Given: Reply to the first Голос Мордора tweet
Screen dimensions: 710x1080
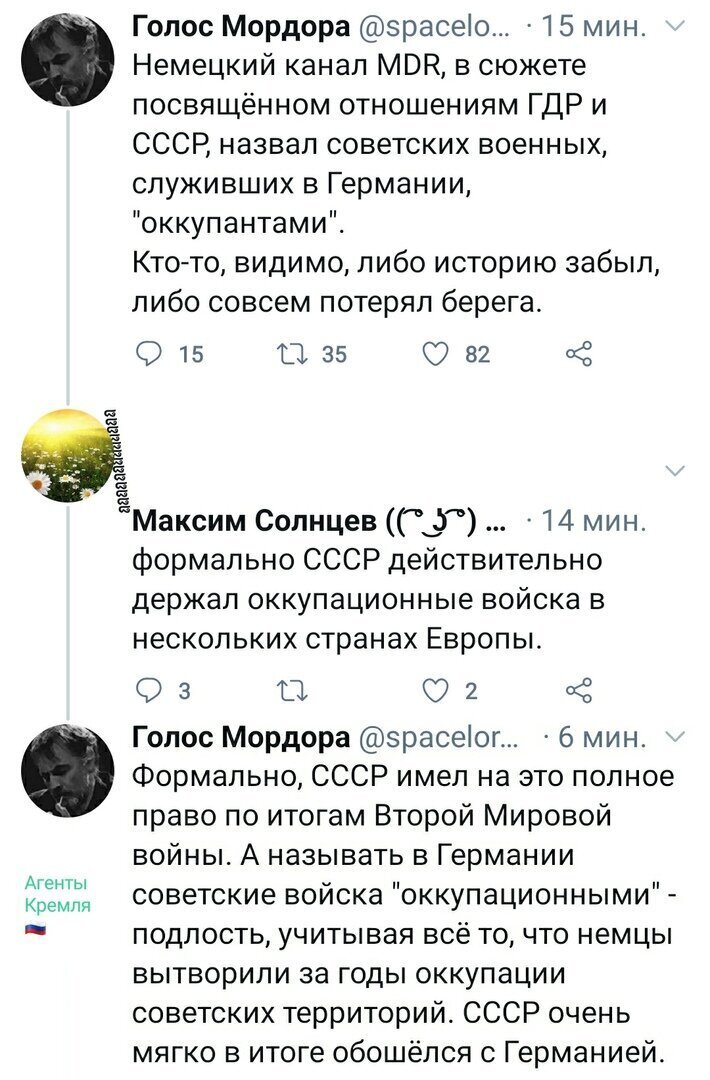Looking at the screenshot, I should click(148, 354).
